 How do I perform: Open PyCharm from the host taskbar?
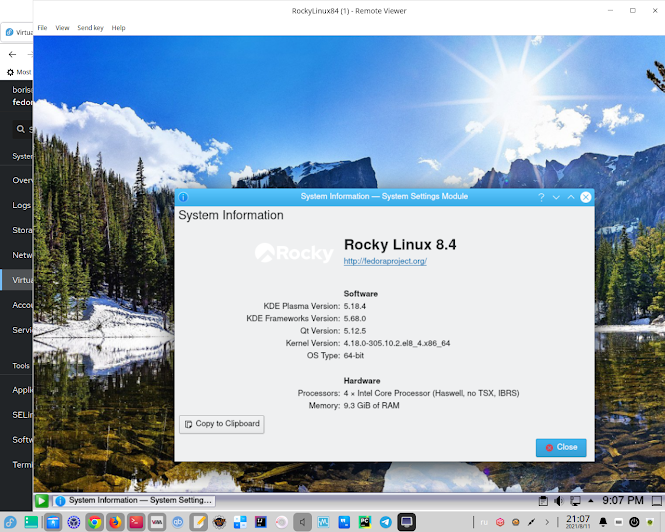point(365,522)
